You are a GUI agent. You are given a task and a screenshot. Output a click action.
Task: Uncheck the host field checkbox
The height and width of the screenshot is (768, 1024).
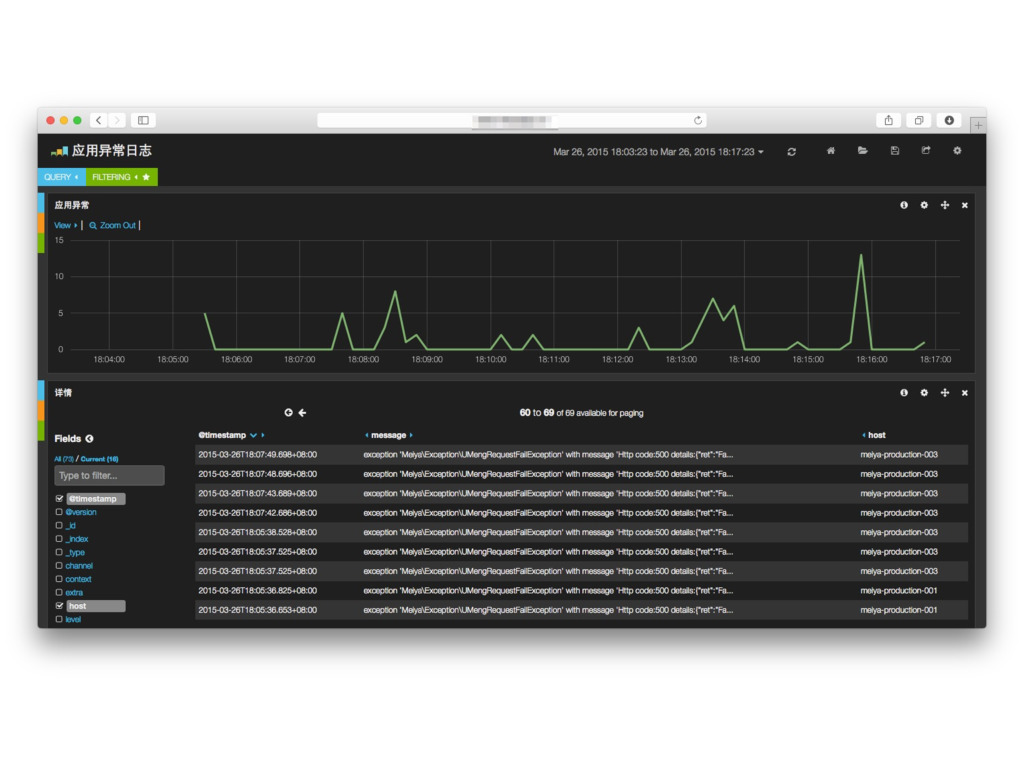(x=59, y=606)
